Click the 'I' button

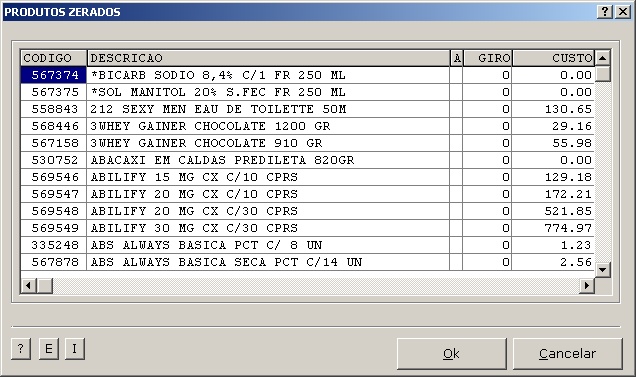click(x=75, y=349)
